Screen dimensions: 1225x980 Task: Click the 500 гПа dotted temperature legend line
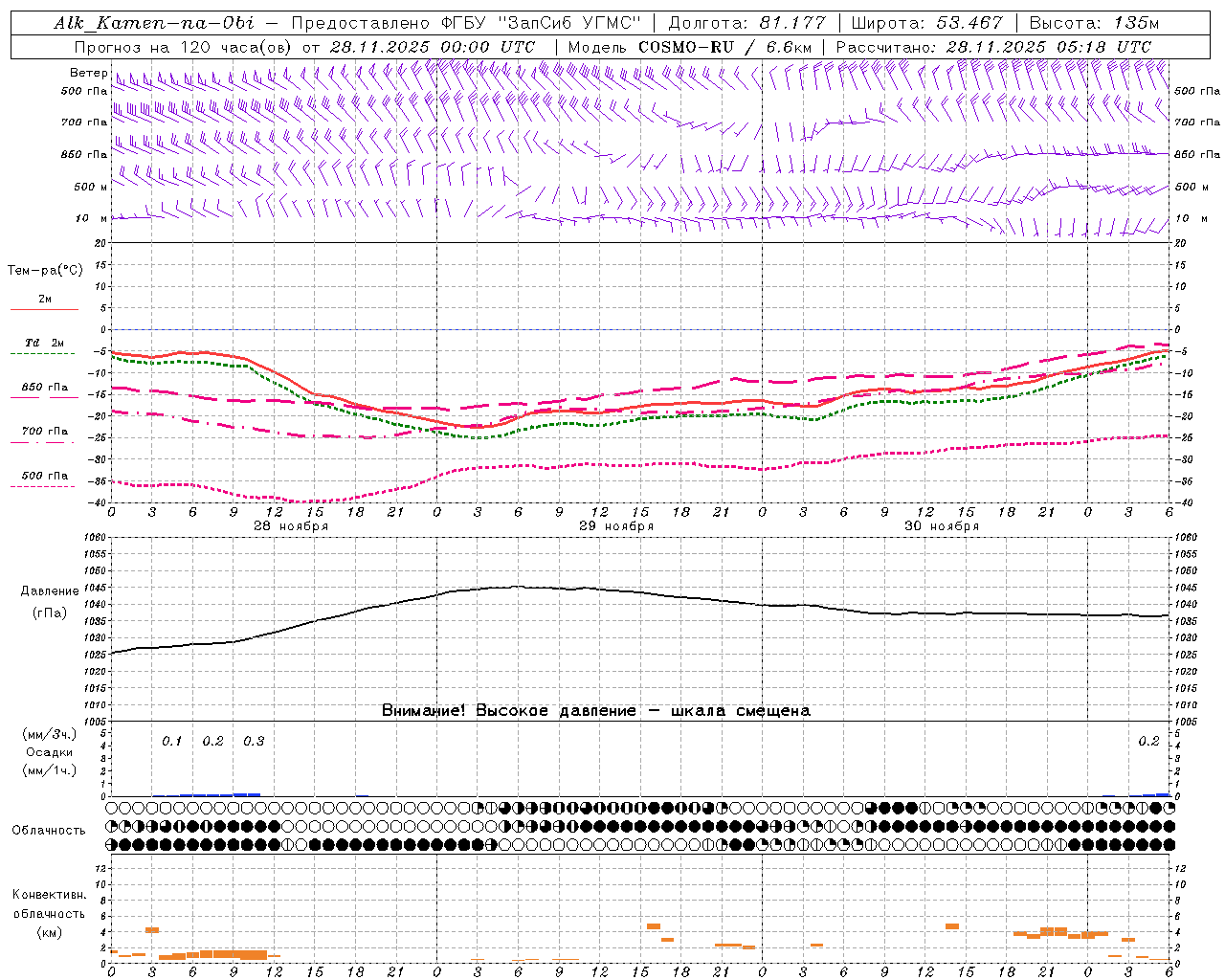[x=42, y=486]
